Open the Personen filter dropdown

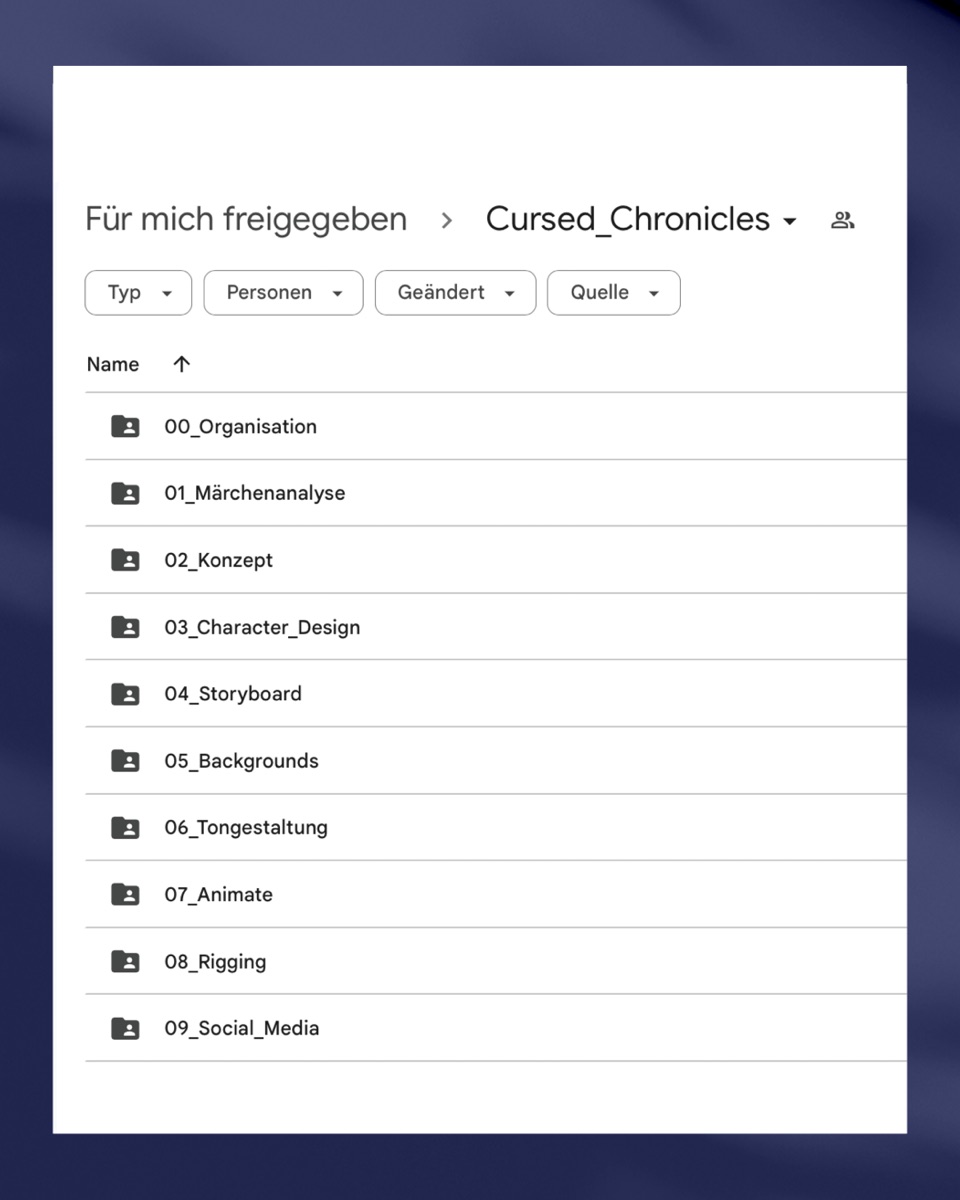click(x=284, y=293)
